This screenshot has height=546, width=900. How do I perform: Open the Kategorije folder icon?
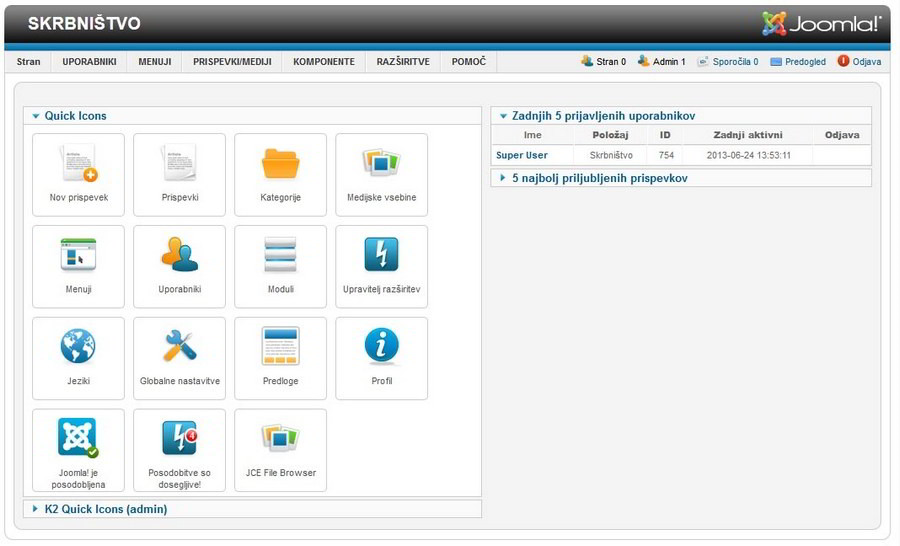point(280,174)
